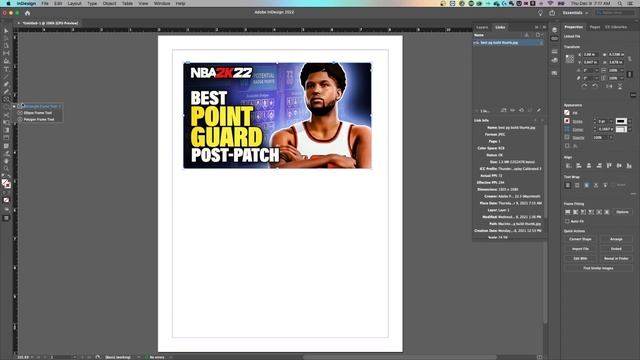Open the scale Y percentage dropdown

click(623, 78)
